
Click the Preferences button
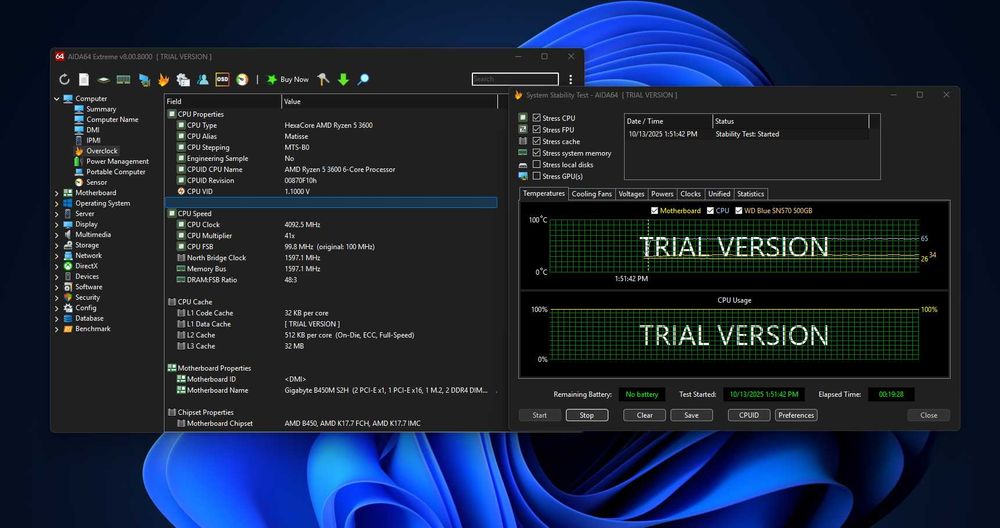coord(796,415)
